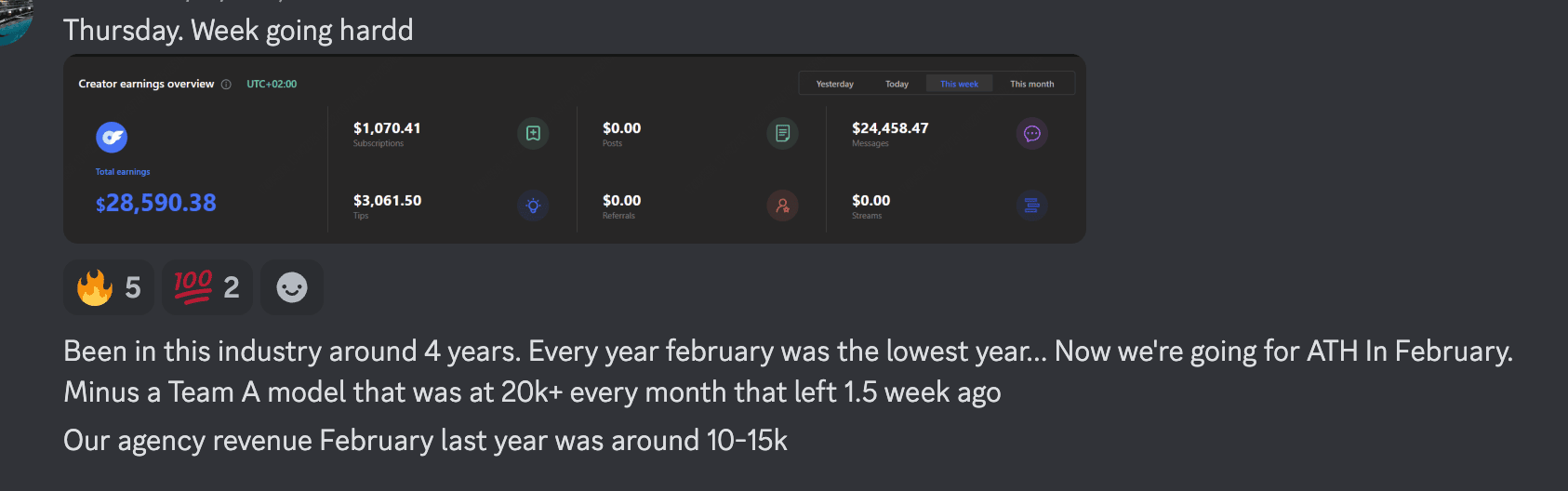Click the Messages chat bubble icon
1568x491 pixels.
pyautogui.click(x=1031, y=133)
